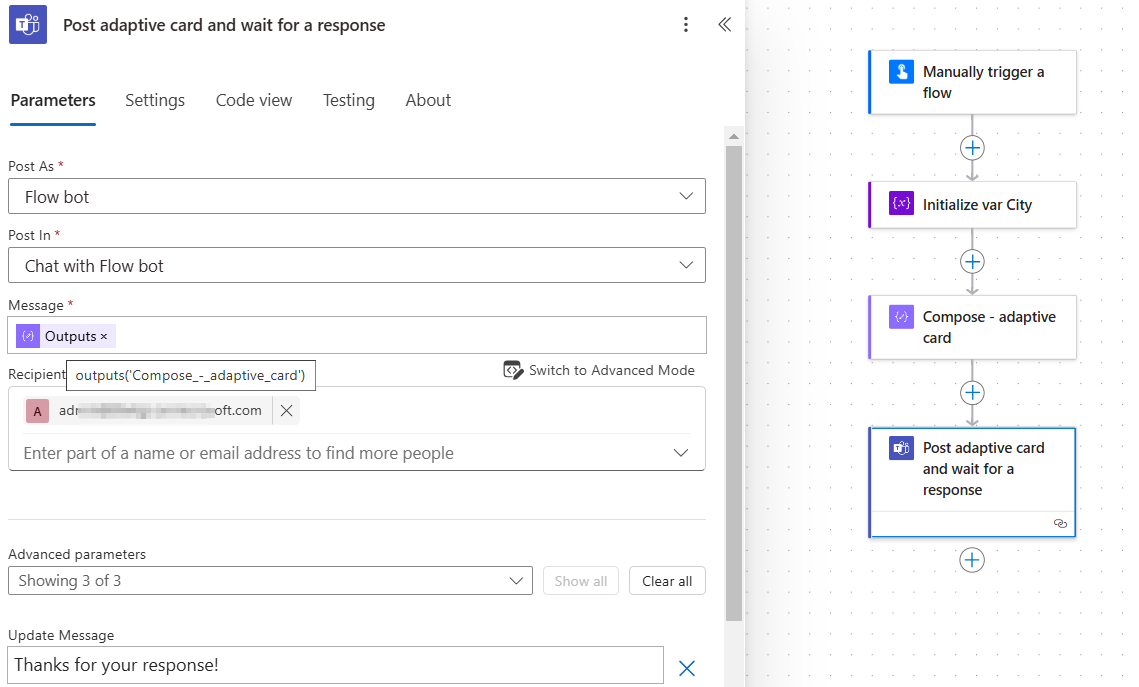Click the Teams connector icon in panel header

pos(28,25)
